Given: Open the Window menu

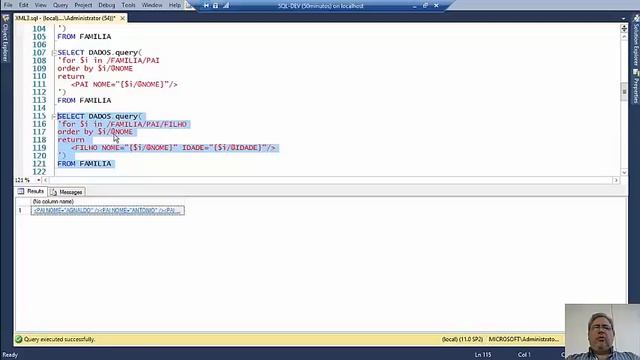Looking at the screenshot, I should tap(152, 5).
